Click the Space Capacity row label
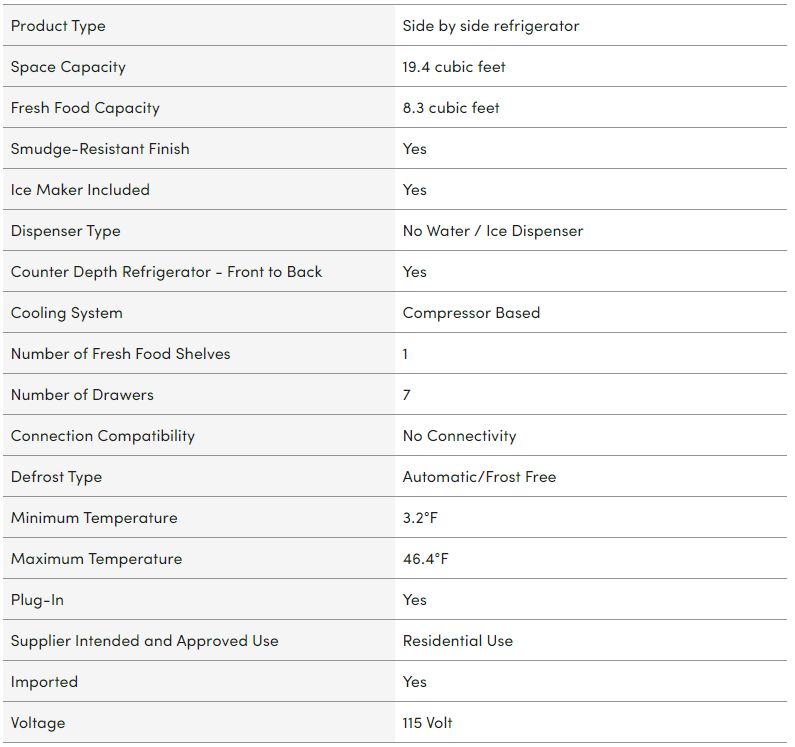Viewport: 795px width, 747px height. (68, 67)
